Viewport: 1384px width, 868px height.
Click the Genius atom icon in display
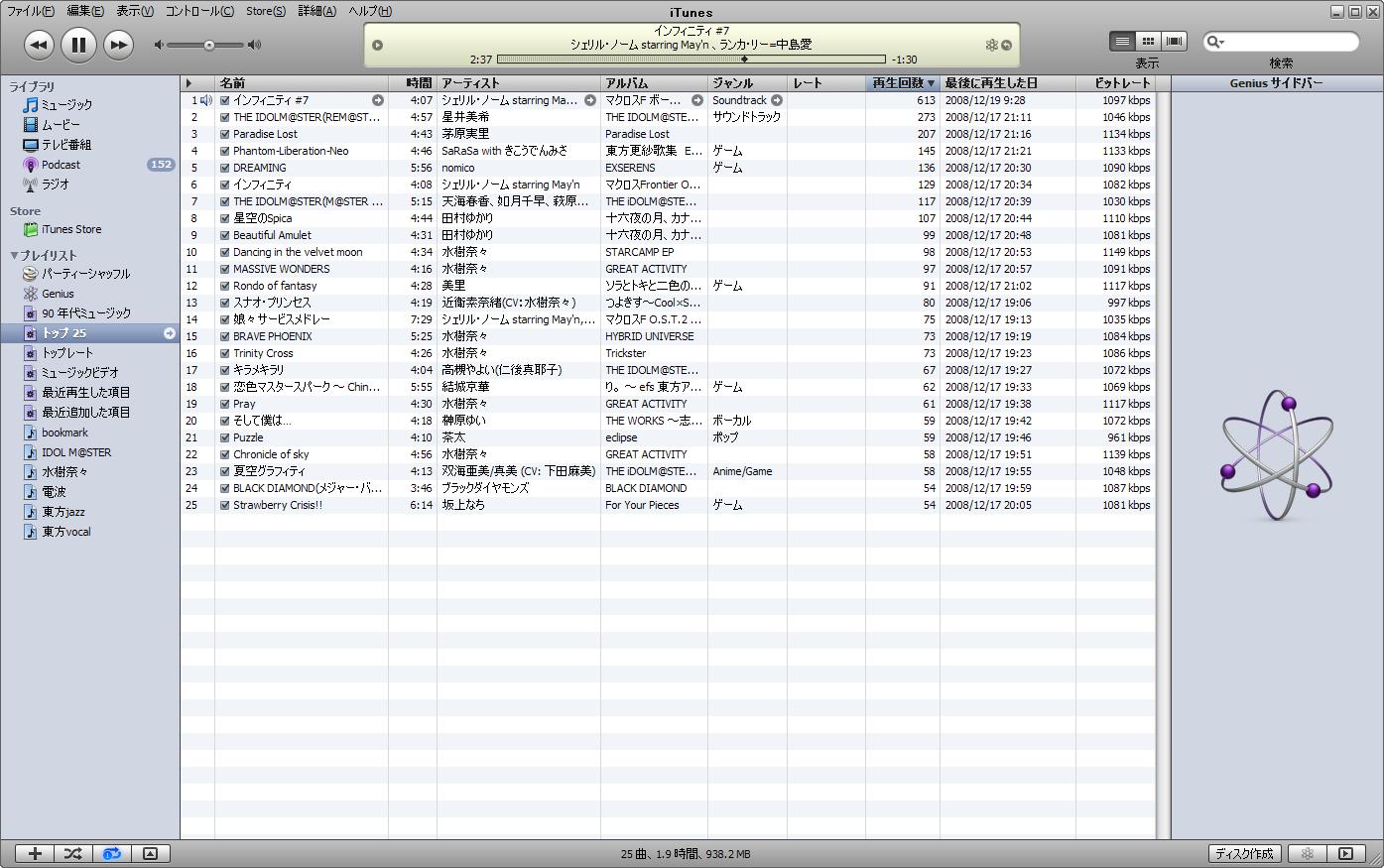click(991, 45)
